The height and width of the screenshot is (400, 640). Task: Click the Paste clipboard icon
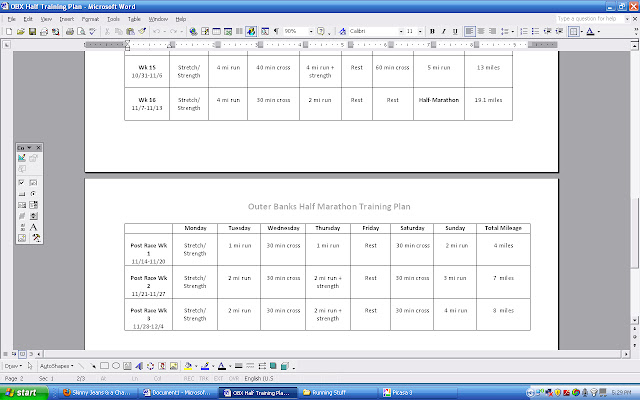[130, 31]
